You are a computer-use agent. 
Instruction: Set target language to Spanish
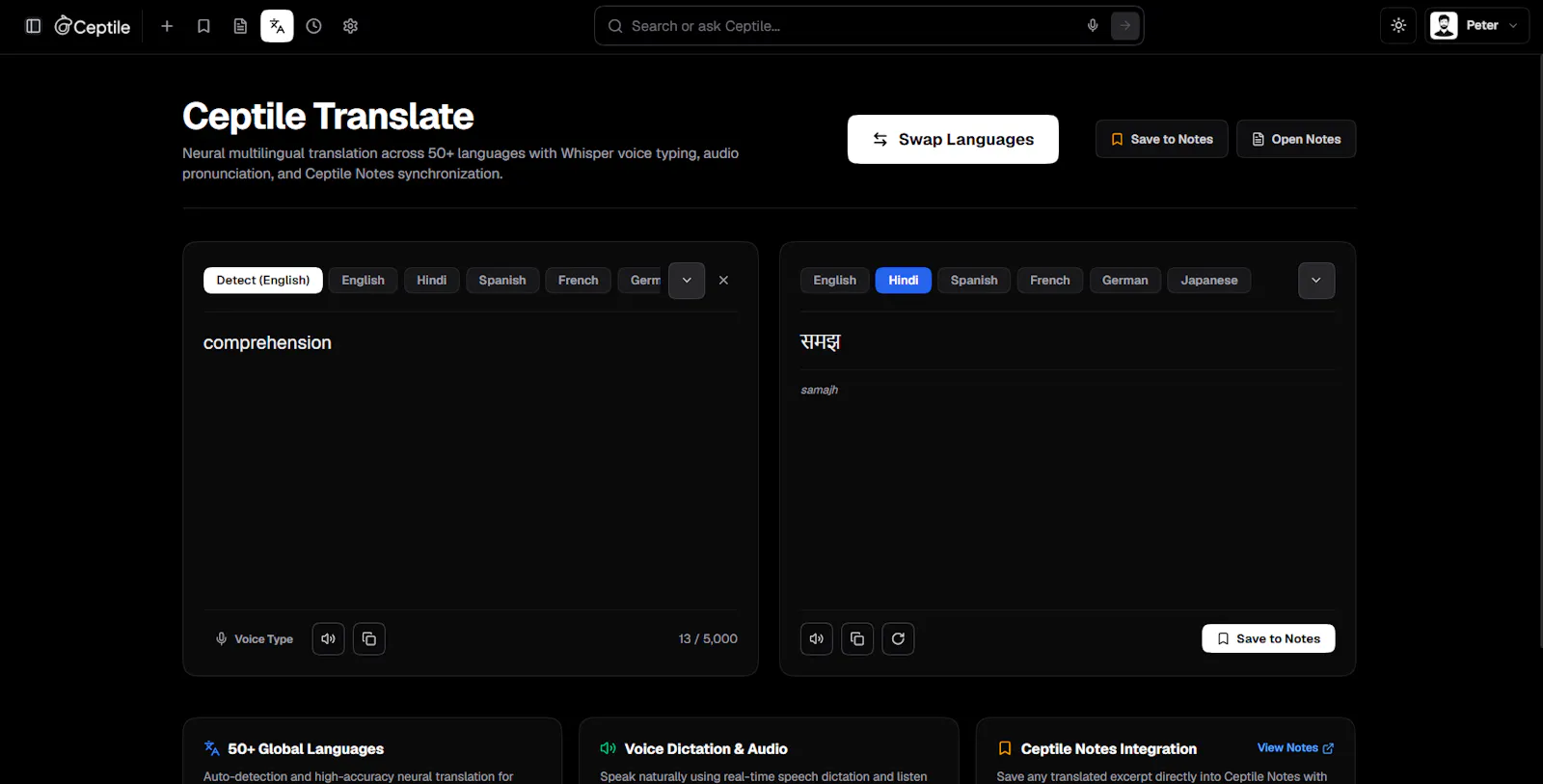coord(974,280)
